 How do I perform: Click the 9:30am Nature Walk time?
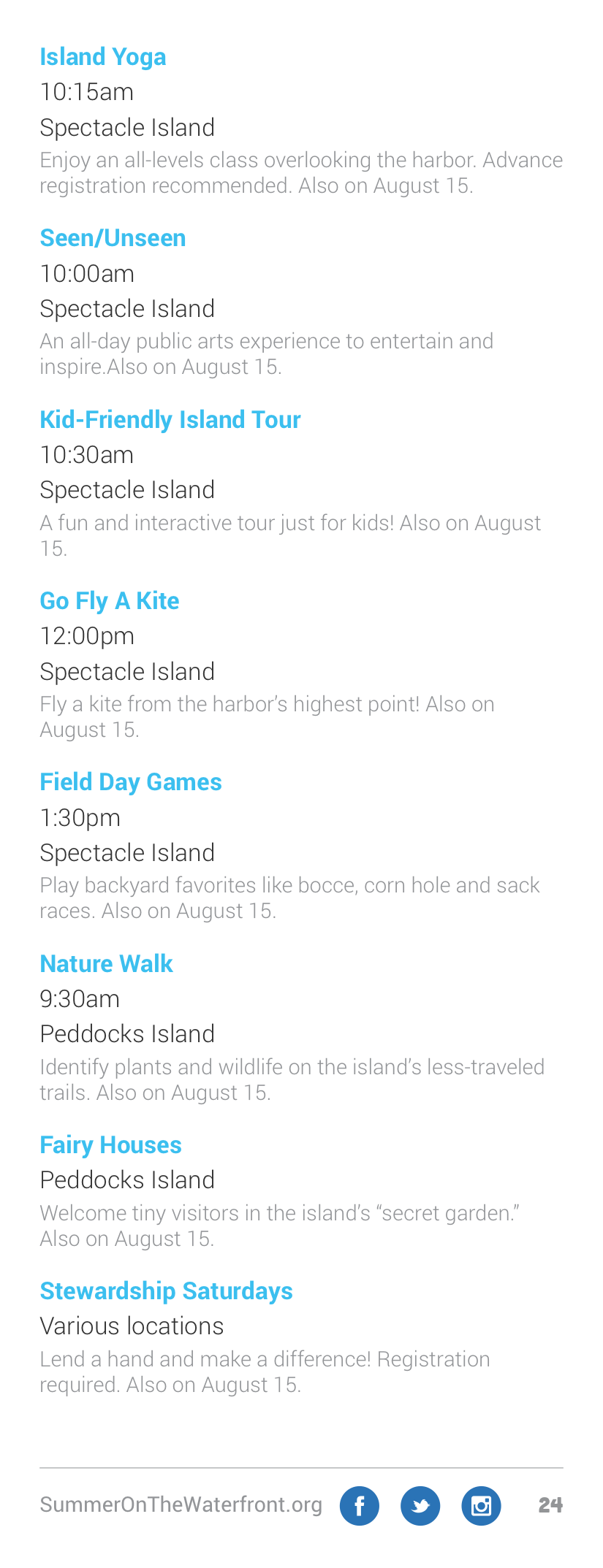[x=80, y=999]
